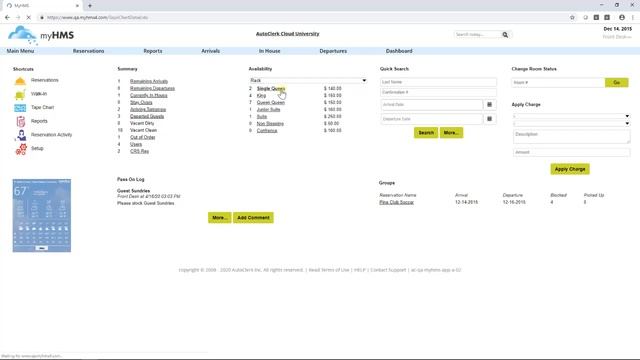
Task: Click the search magnifier icon in header
Action: point(505,35)
